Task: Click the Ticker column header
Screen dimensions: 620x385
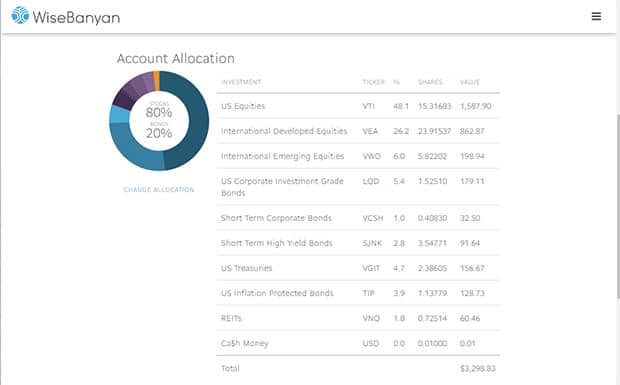Action: click(x=373, y=82)
